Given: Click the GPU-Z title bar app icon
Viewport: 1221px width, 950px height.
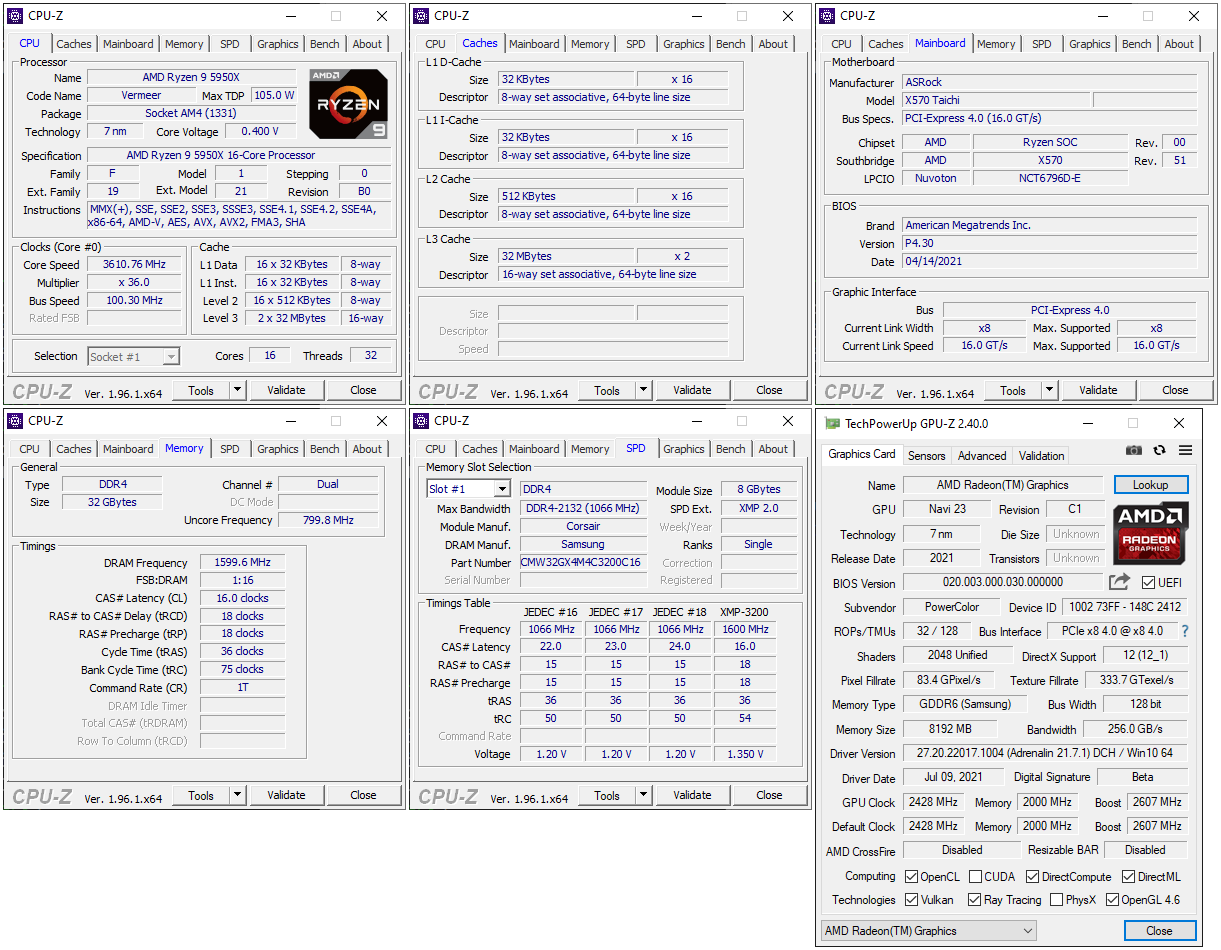Looking at the screenshot, I should click(x=832, y=423).
